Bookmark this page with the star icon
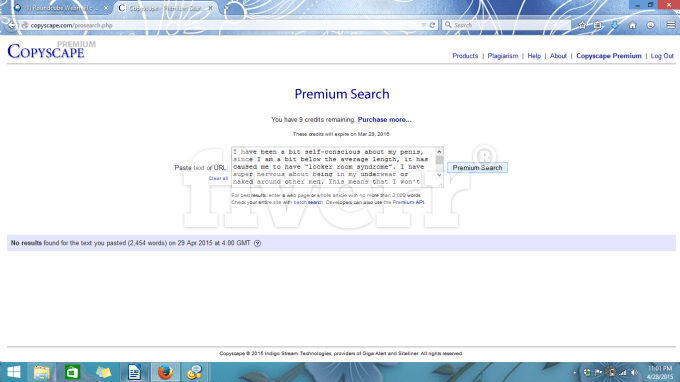 click(582, 25)
